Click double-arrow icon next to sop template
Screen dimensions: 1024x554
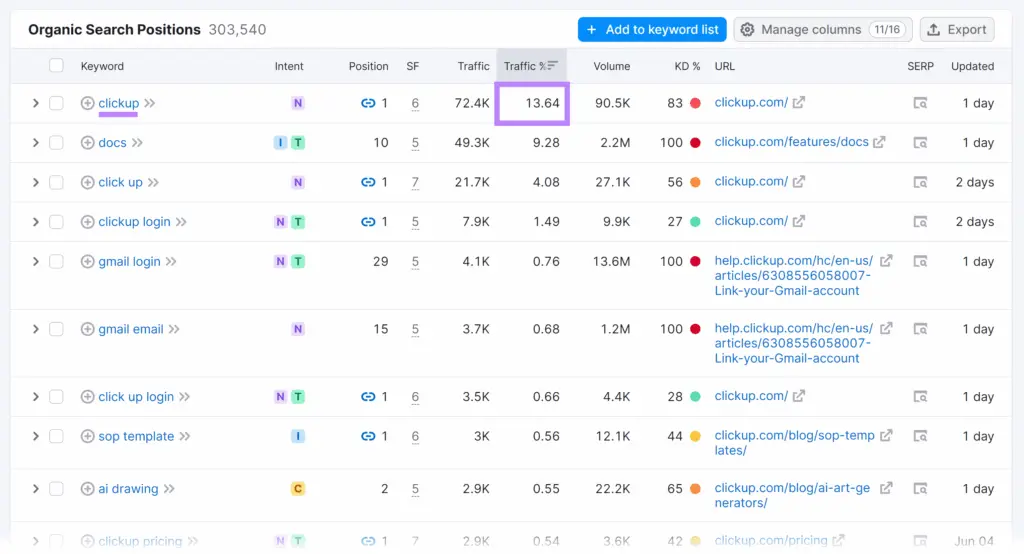click(x=185, y=436)
